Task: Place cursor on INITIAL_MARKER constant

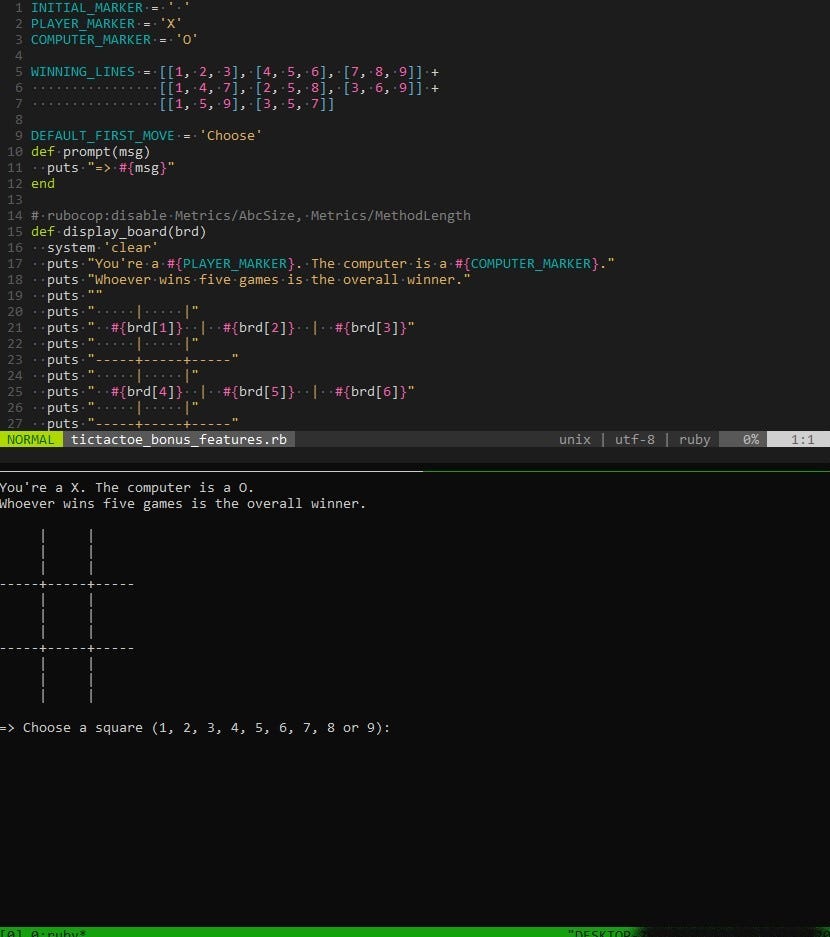Action: [x=87, y=8]
